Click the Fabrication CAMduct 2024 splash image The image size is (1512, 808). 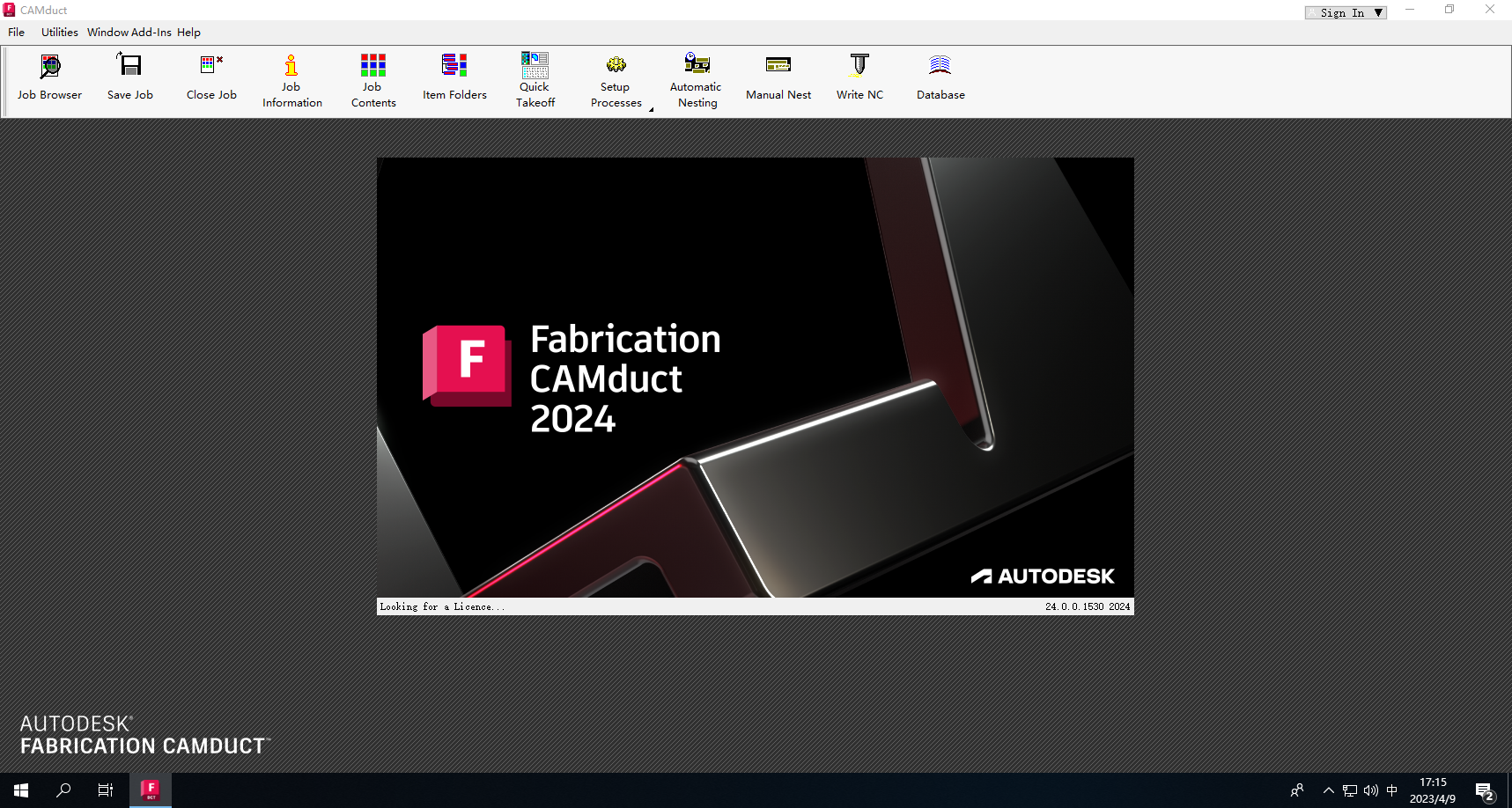point(756,378)
